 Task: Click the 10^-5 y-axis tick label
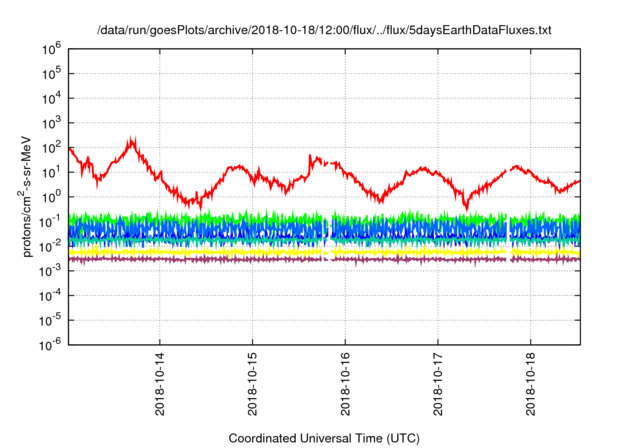[50, 321]
